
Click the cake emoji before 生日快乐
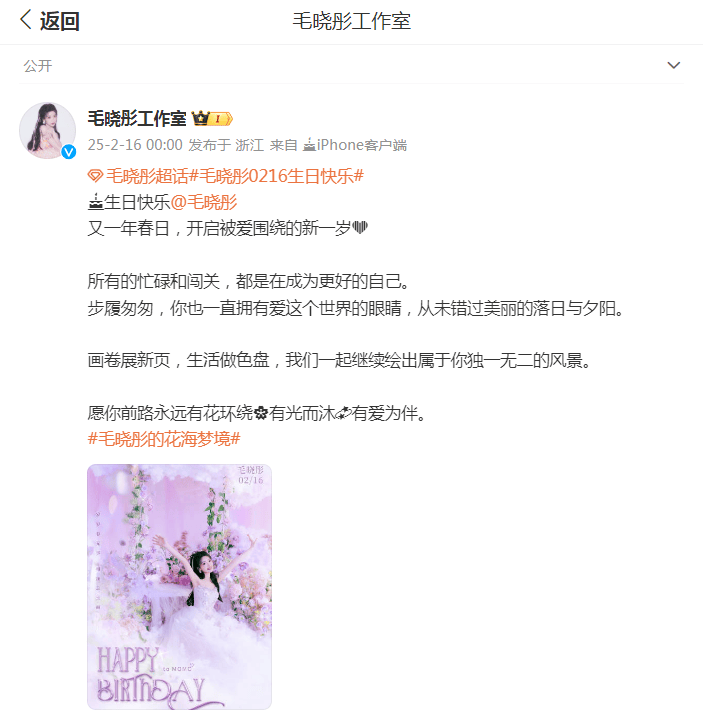pyautogui.click(x=95, y=202)
